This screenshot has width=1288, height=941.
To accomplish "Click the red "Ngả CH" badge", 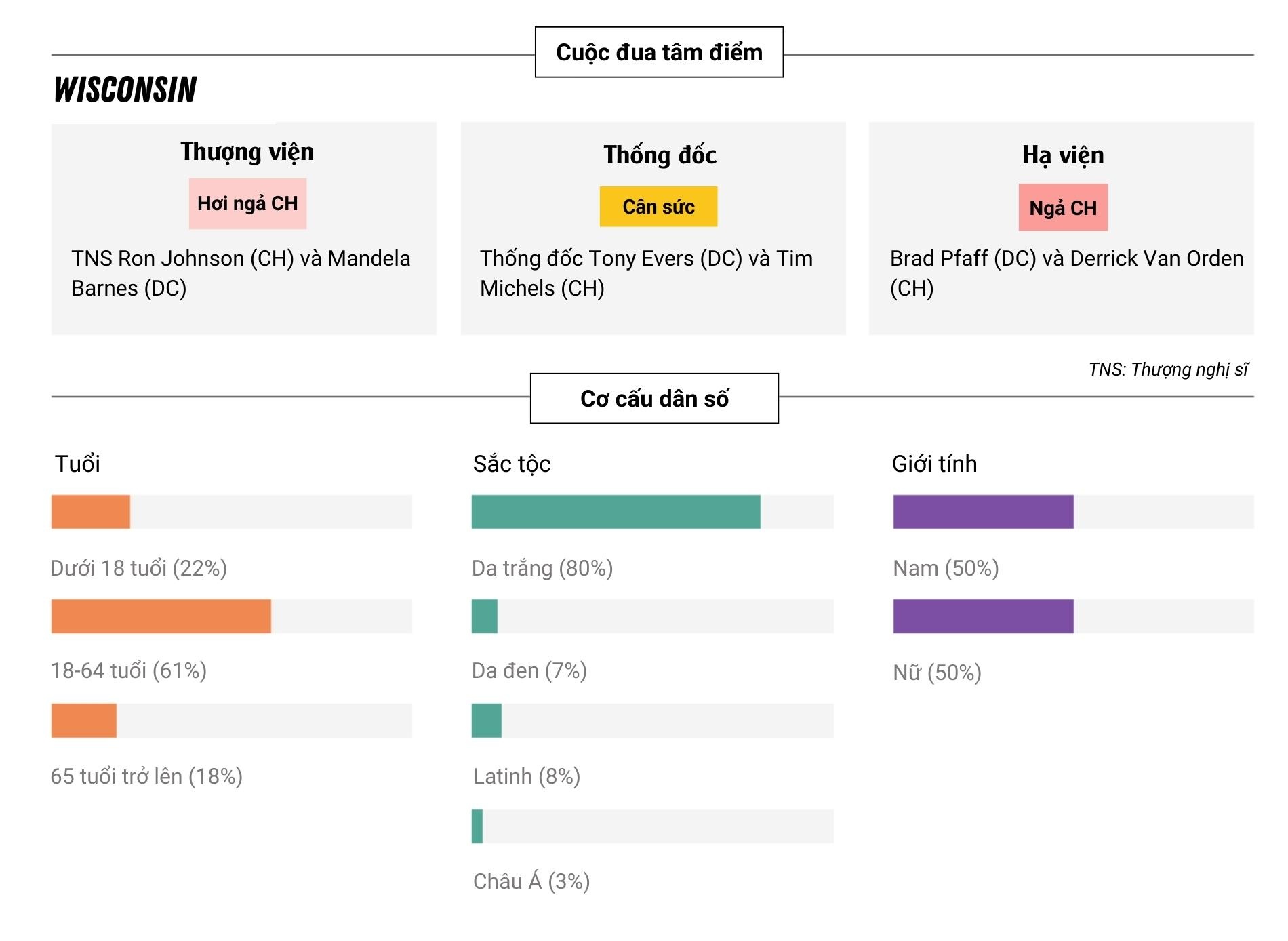I will point(1063,207).
